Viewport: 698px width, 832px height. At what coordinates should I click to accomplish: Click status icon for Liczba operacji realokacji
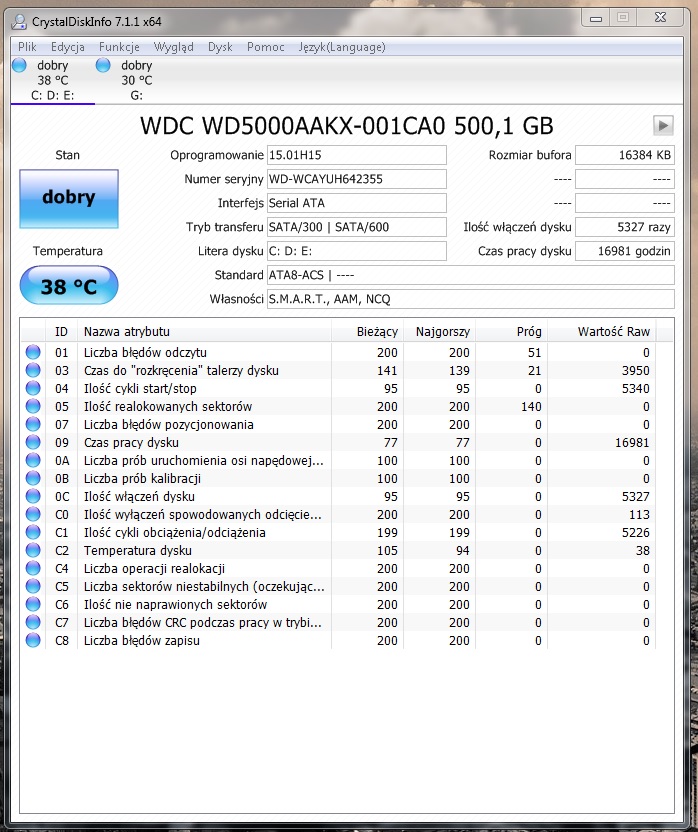click(x=33, y=569)
